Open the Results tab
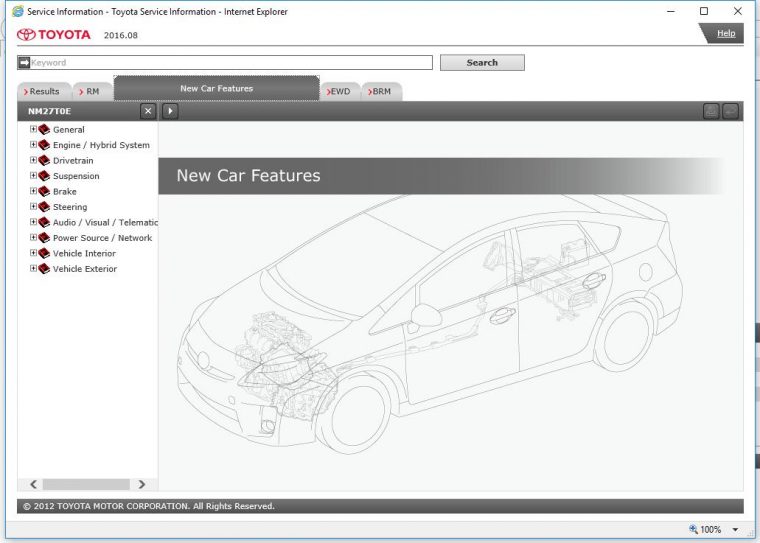This screenshot has width=760, height=543. point(42,91)
